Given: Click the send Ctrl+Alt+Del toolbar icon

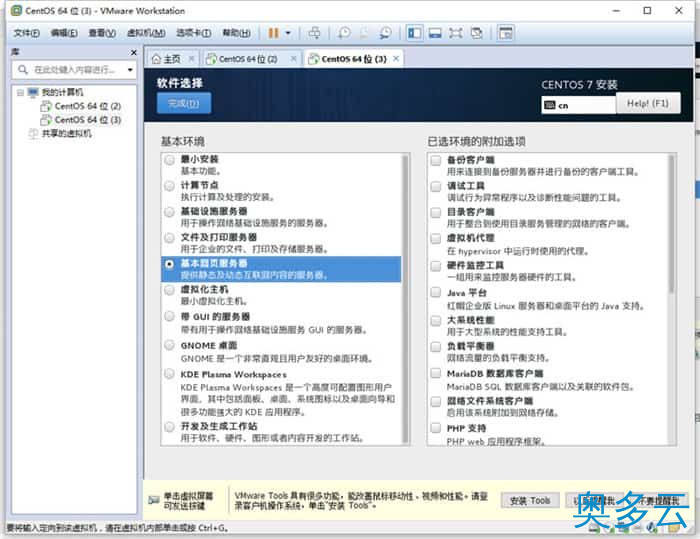Looking at the screenshot, I should click(x=314, y=33).
